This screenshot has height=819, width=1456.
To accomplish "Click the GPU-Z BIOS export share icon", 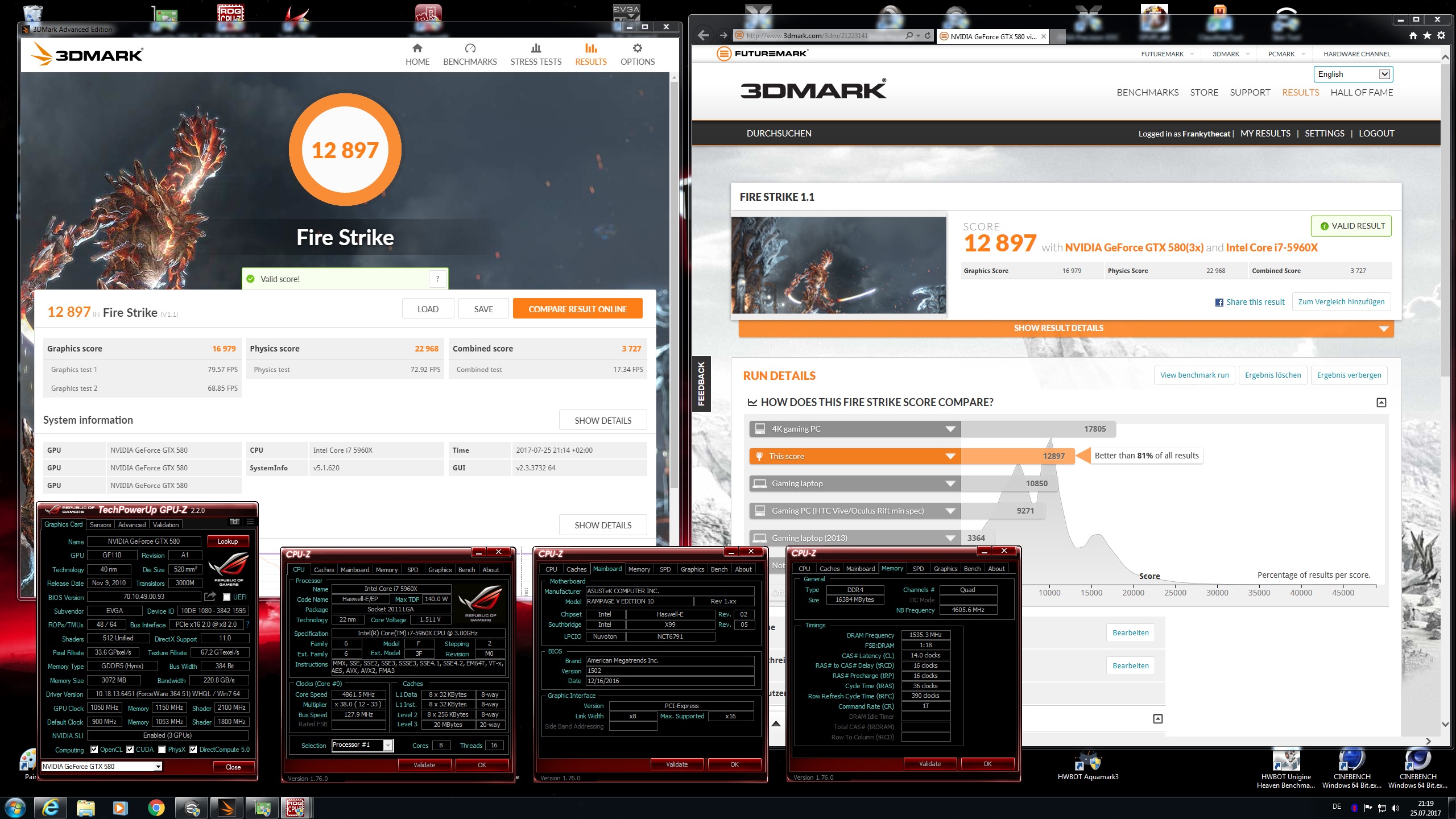I will coord(210,597).
